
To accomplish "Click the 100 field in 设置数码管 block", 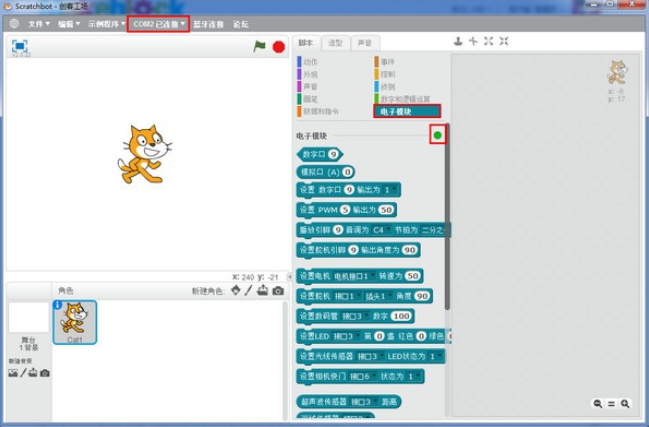I will click(x=401, y=316).
